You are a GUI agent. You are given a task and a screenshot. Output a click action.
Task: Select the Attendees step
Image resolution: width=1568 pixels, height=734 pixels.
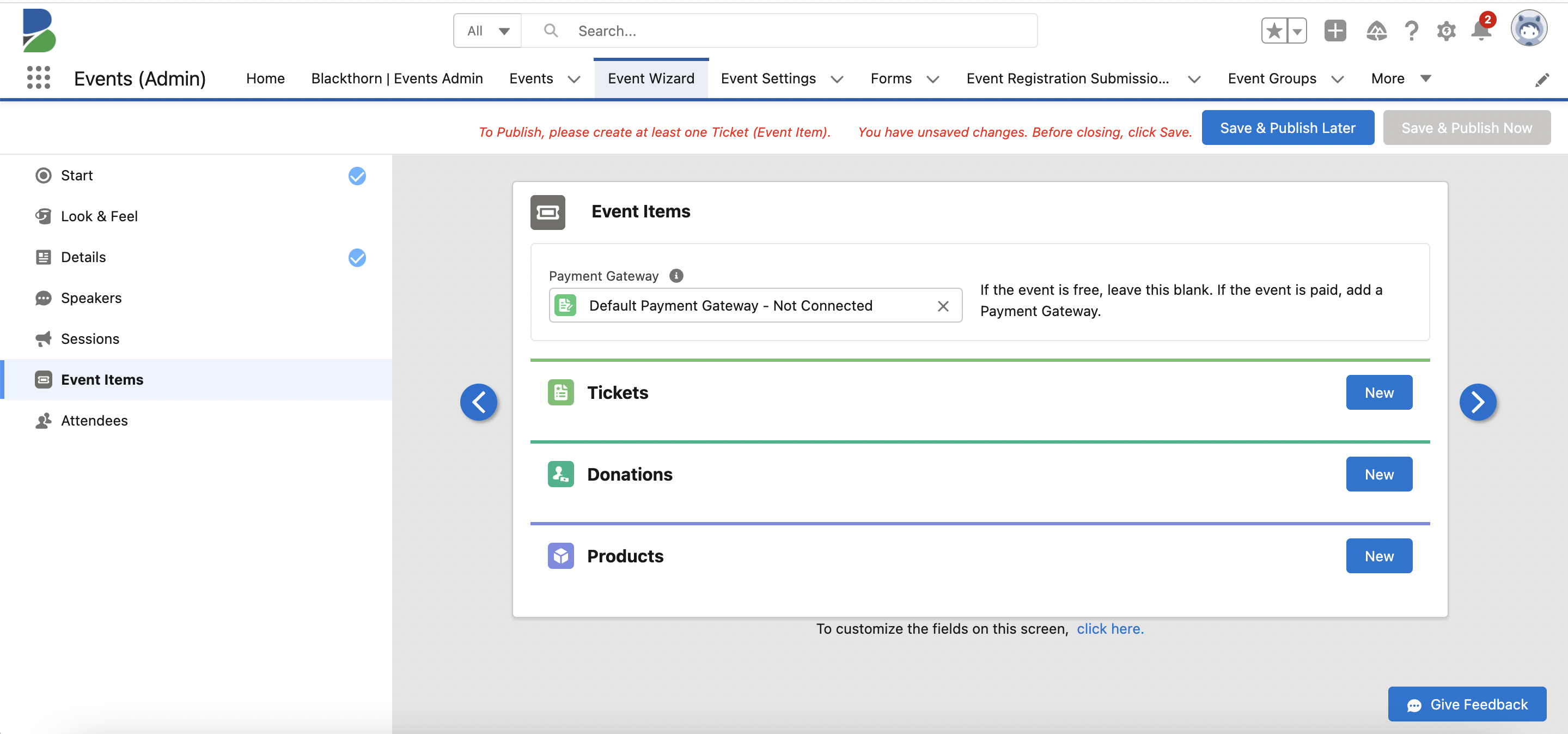pyautogui.click(x=196, y=420)
